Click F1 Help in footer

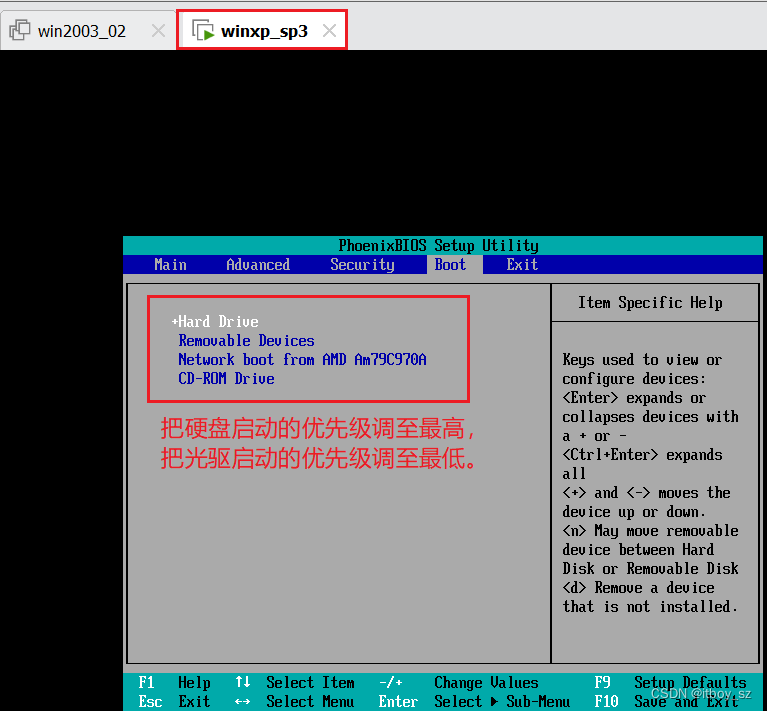tap(174, 682)
